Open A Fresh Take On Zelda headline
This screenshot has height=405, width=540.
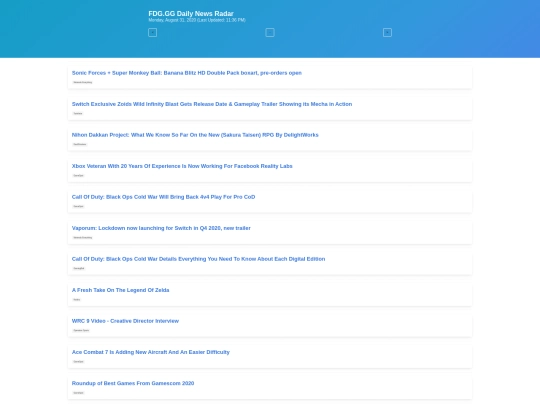click(x=121, y=290)
